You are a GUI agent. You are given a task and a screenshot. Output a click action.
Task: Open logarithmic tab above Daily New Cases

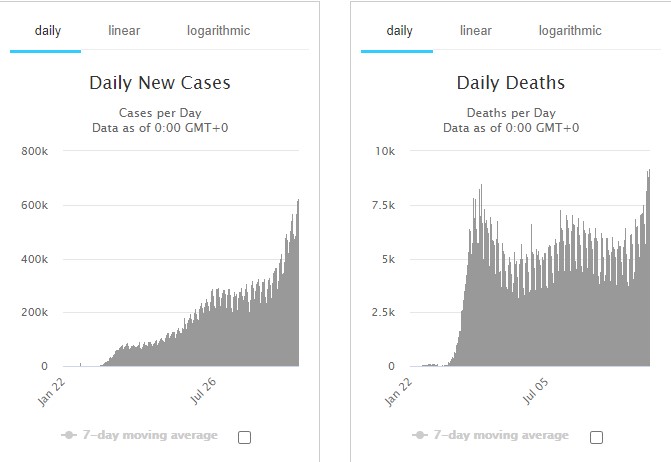218,30
